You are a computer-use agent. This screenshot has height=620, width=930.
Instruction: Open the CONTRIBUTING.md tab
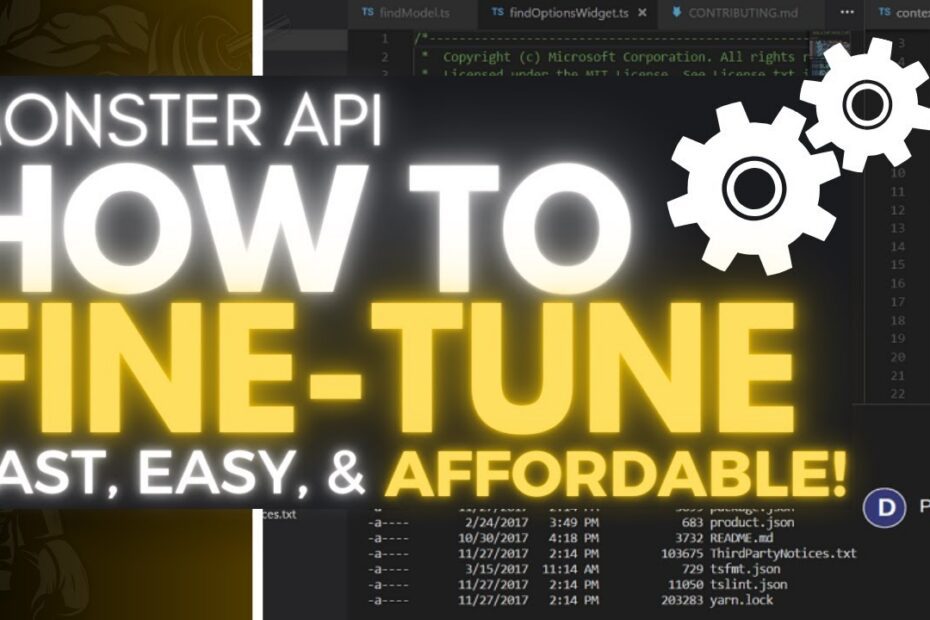click(x=743, y=12)
